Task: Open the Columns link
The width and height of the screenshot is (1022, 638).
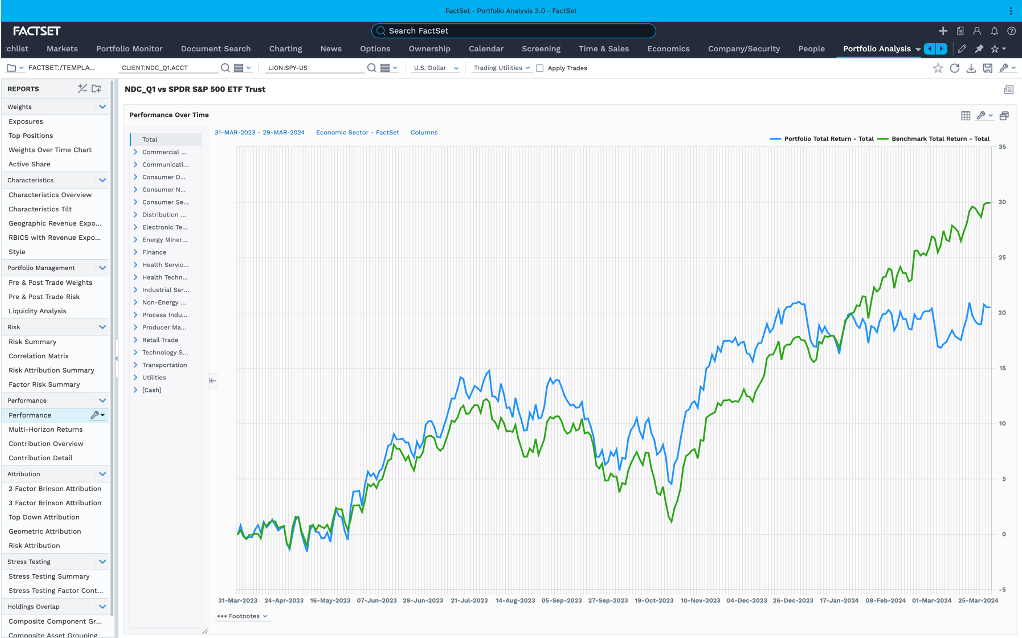Action: pos(424,132)
